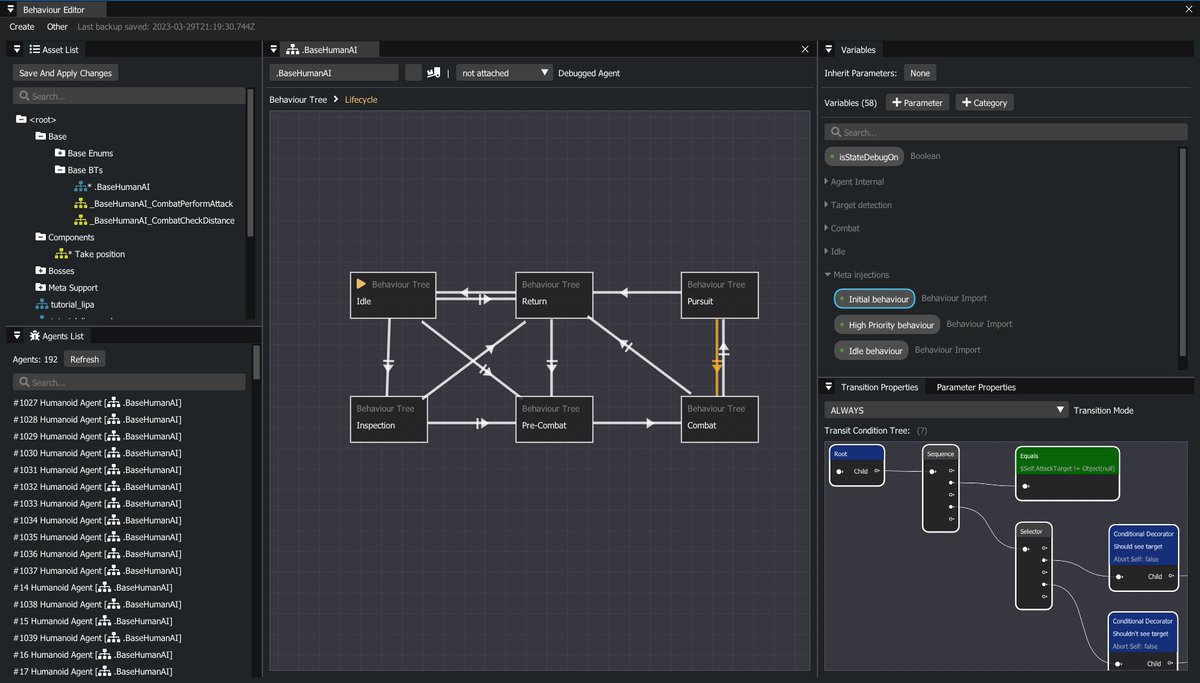Select the isStateDebugOn boolean variable
This screenshot has width=1200, height=683.
pyautogui.click(x=864, y=156)
